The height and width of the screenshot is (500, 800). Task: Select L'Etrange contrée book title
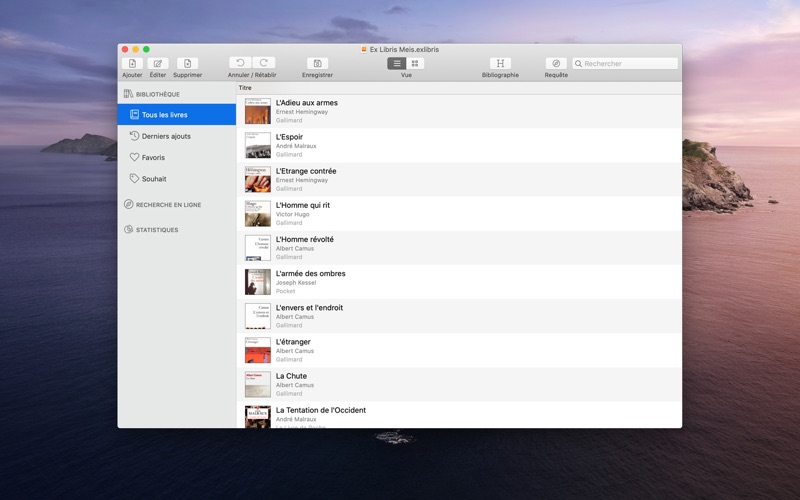(306, 171)
